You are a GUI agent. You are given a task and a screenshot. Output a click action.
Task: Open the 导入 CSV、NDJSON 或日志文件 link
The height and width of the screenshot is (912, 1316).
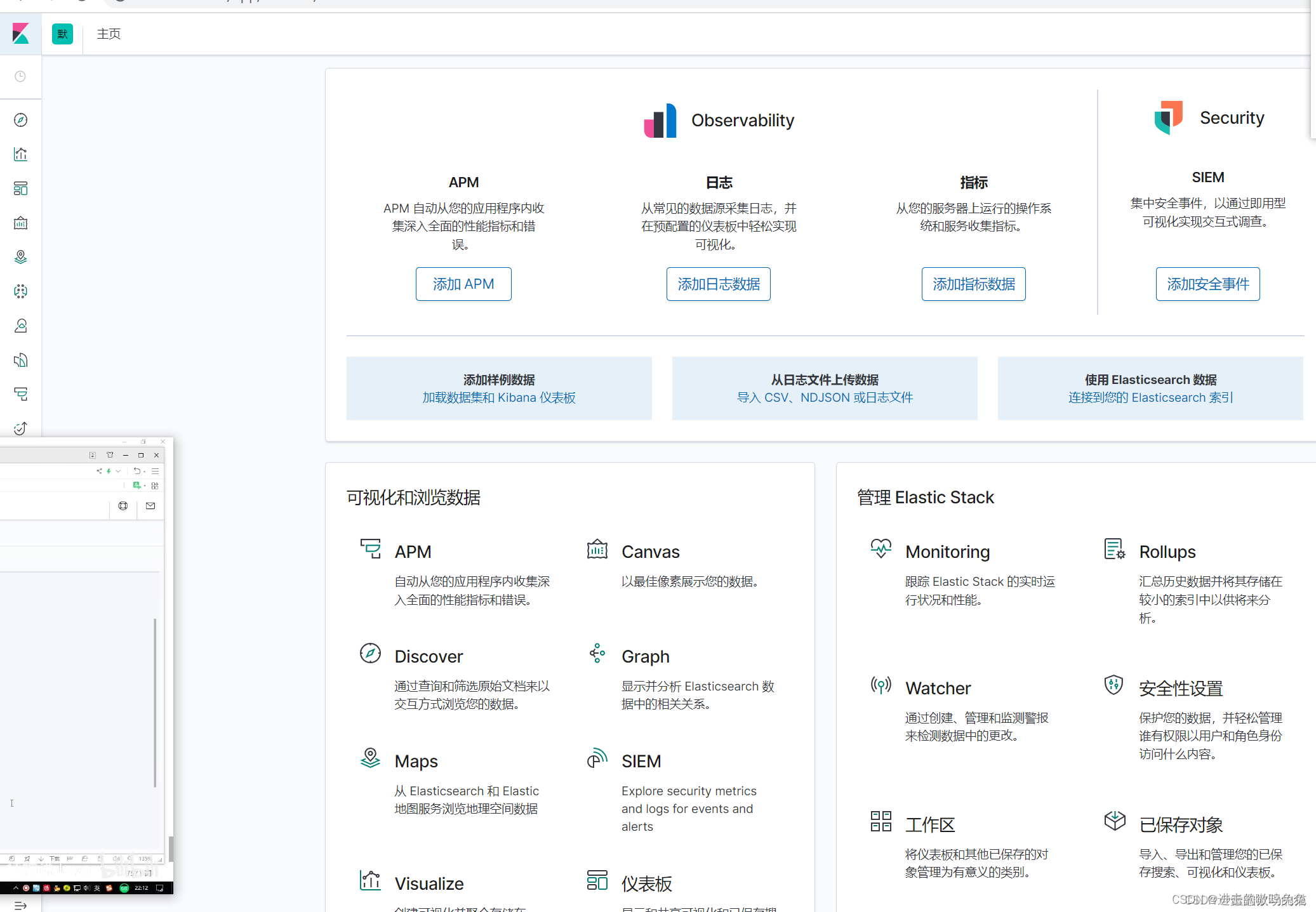[825, 397]
